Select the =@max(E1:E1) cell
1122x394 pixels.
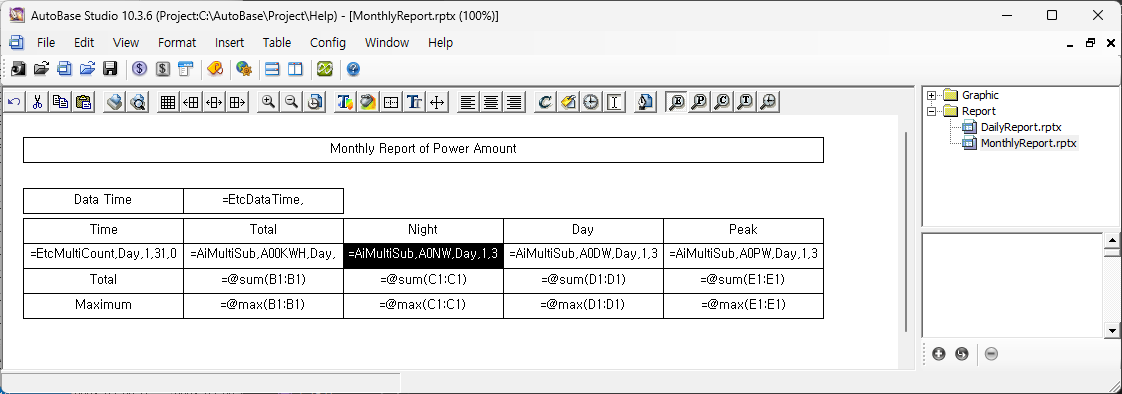pyautogui.click(x=743, y=305)
